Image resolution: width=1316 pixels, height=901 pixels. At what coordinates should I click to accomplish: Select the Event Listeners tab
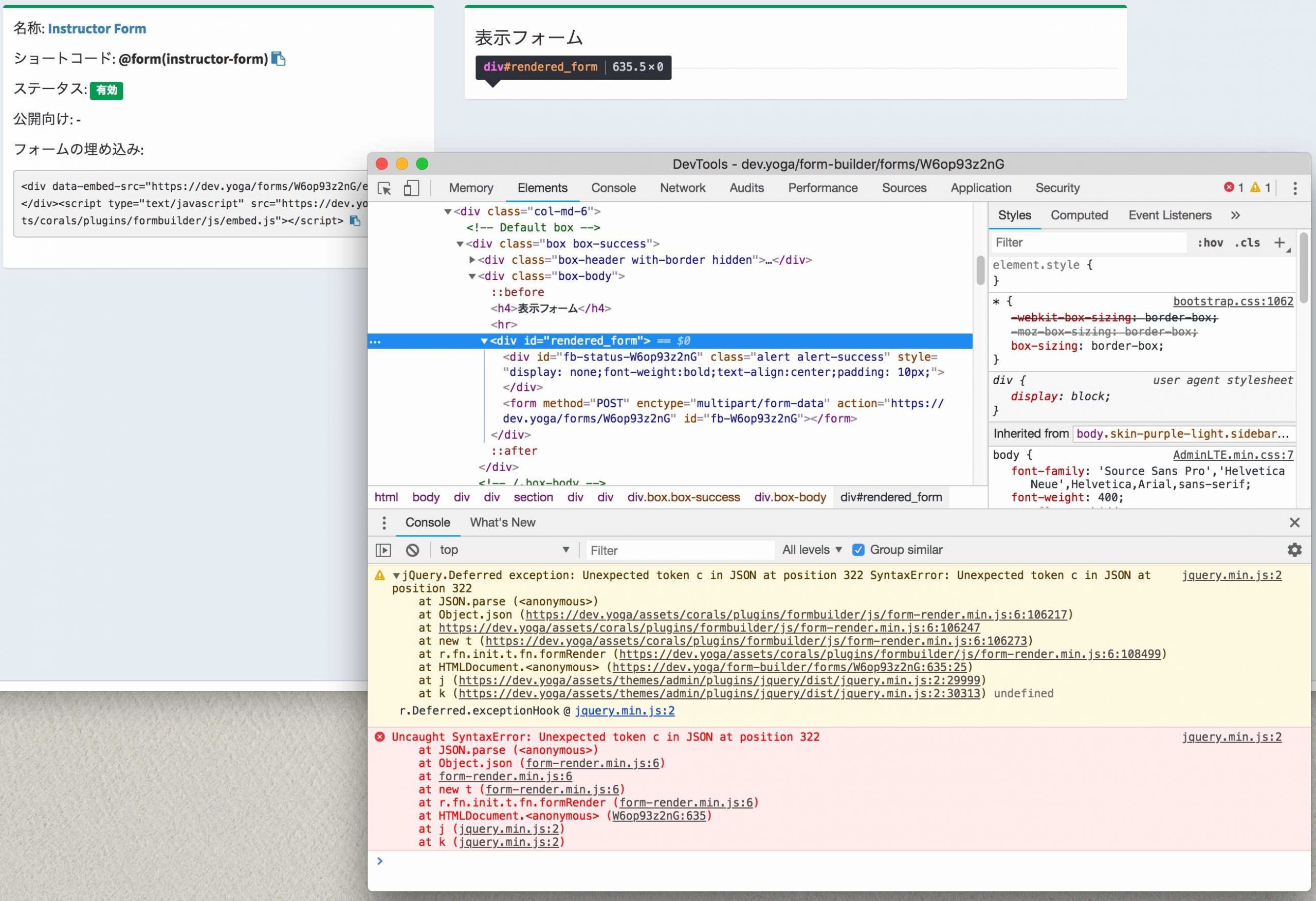point(1169,215)
